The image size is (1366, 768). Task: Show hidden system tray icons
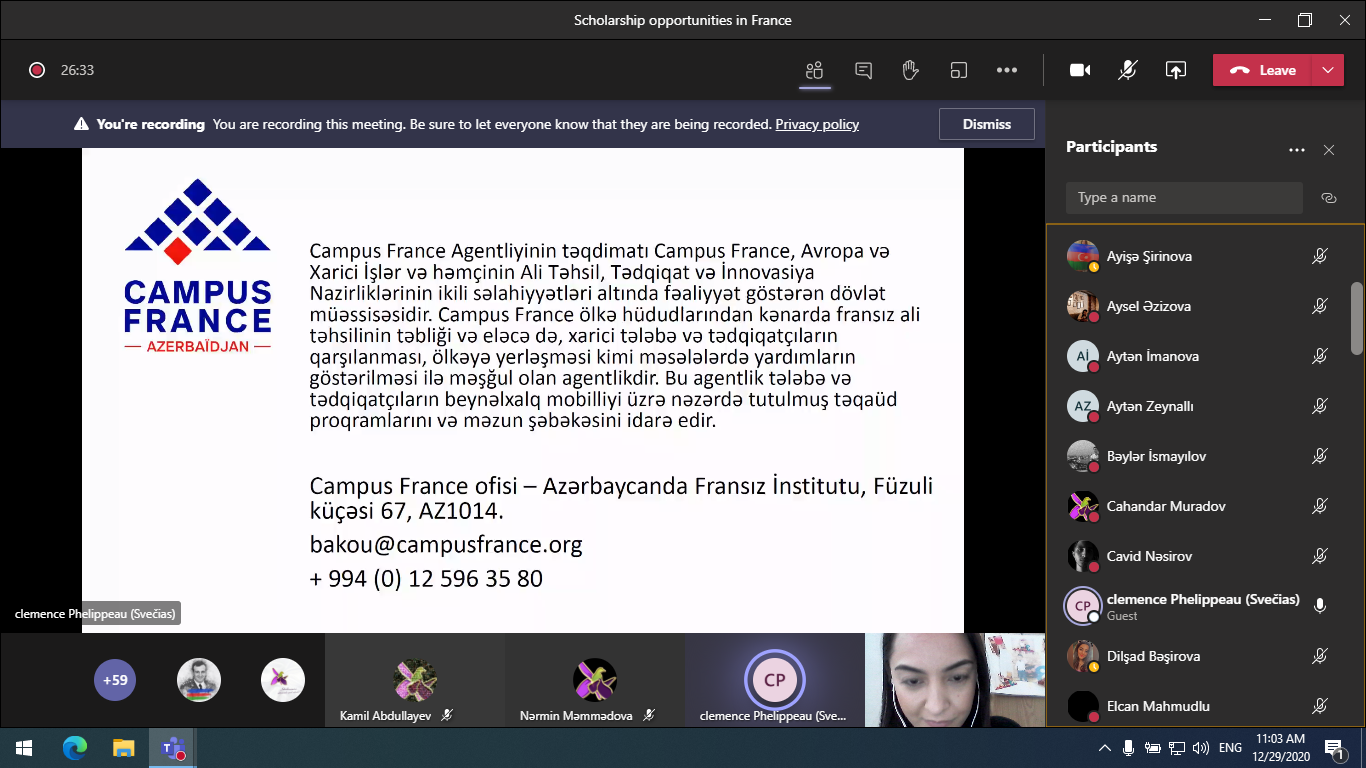point(1105,747)
